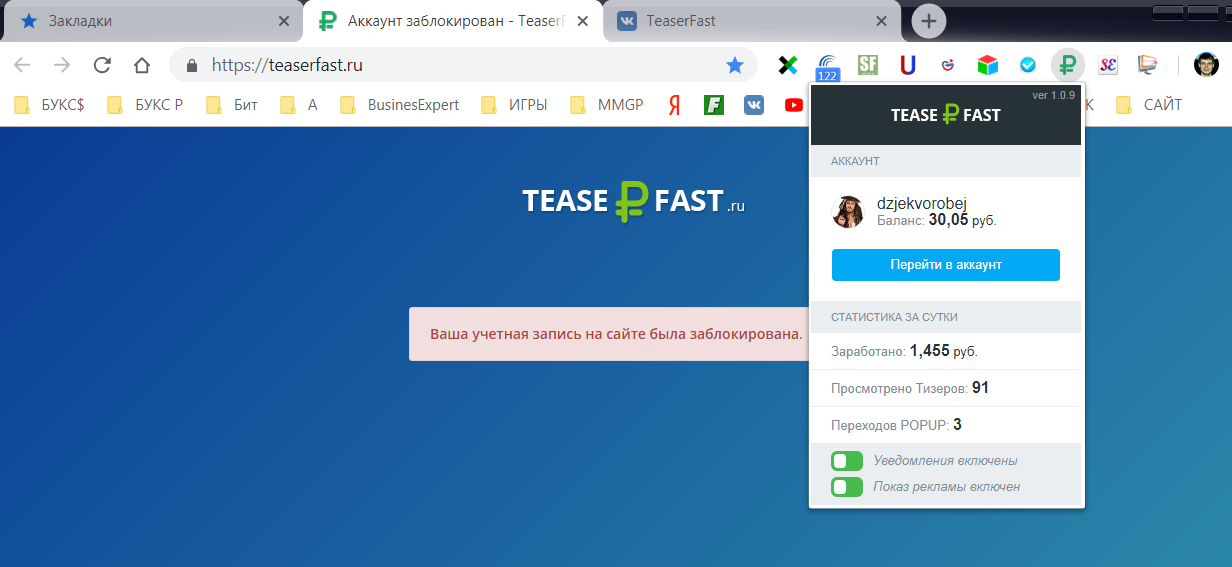Close the Закладки tab
Image resolution: width=1232 pixels, height=567 pixels.
pos(284,20)
